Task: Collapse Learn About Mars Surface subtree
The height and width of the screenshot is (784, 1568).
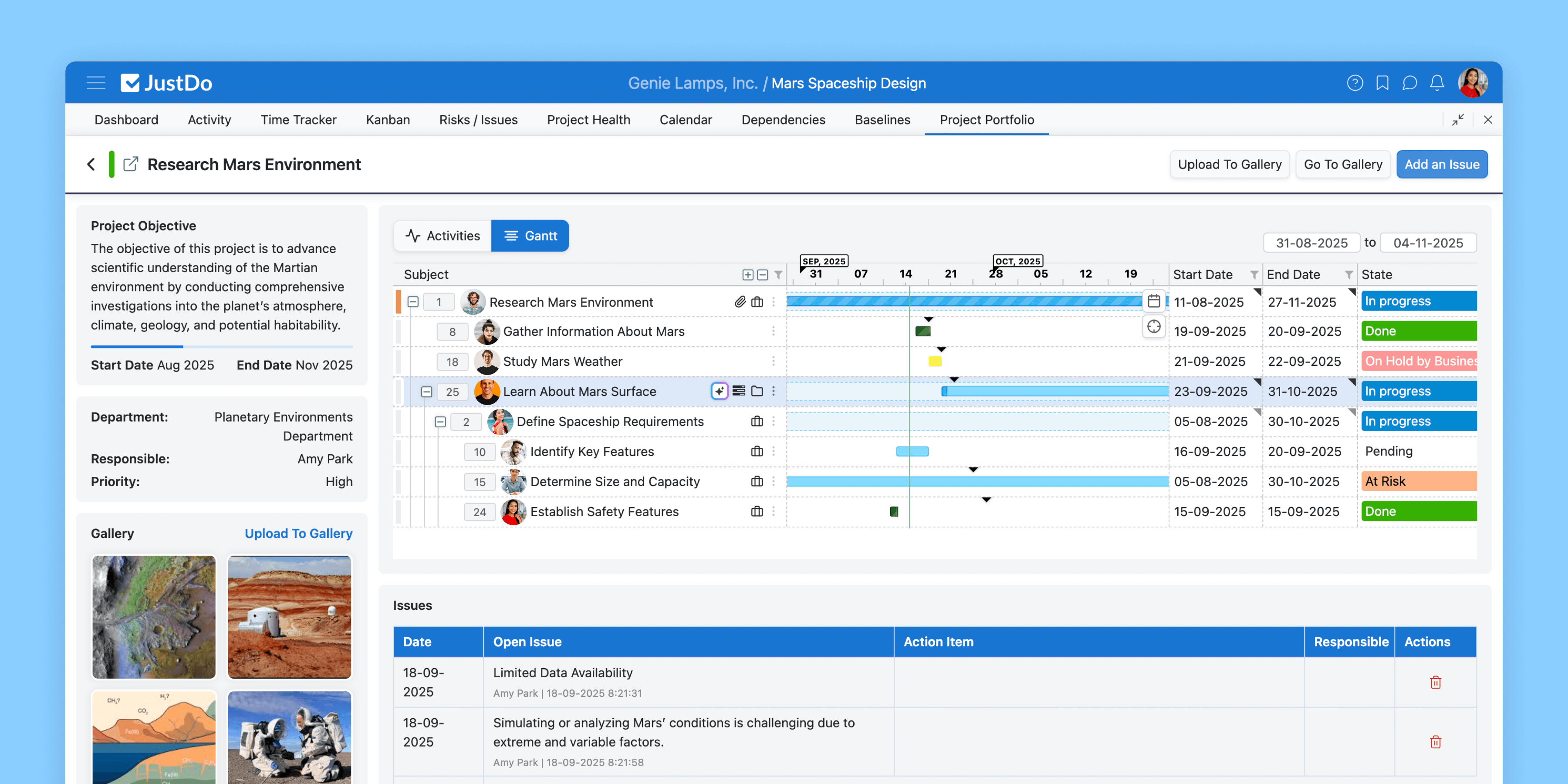Action: 427,392
